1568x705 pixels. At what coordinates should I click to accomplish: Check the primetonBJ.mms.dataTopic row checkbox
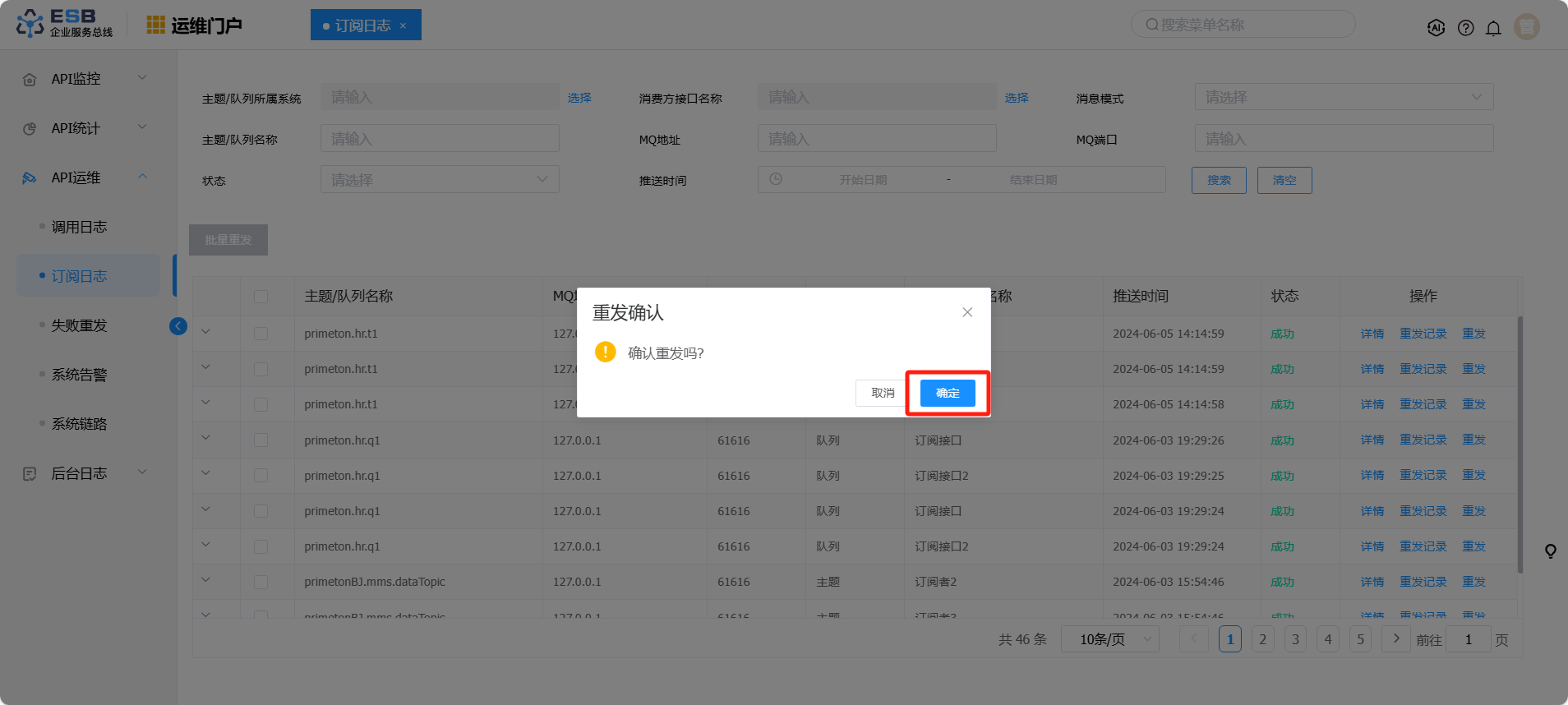261,582
